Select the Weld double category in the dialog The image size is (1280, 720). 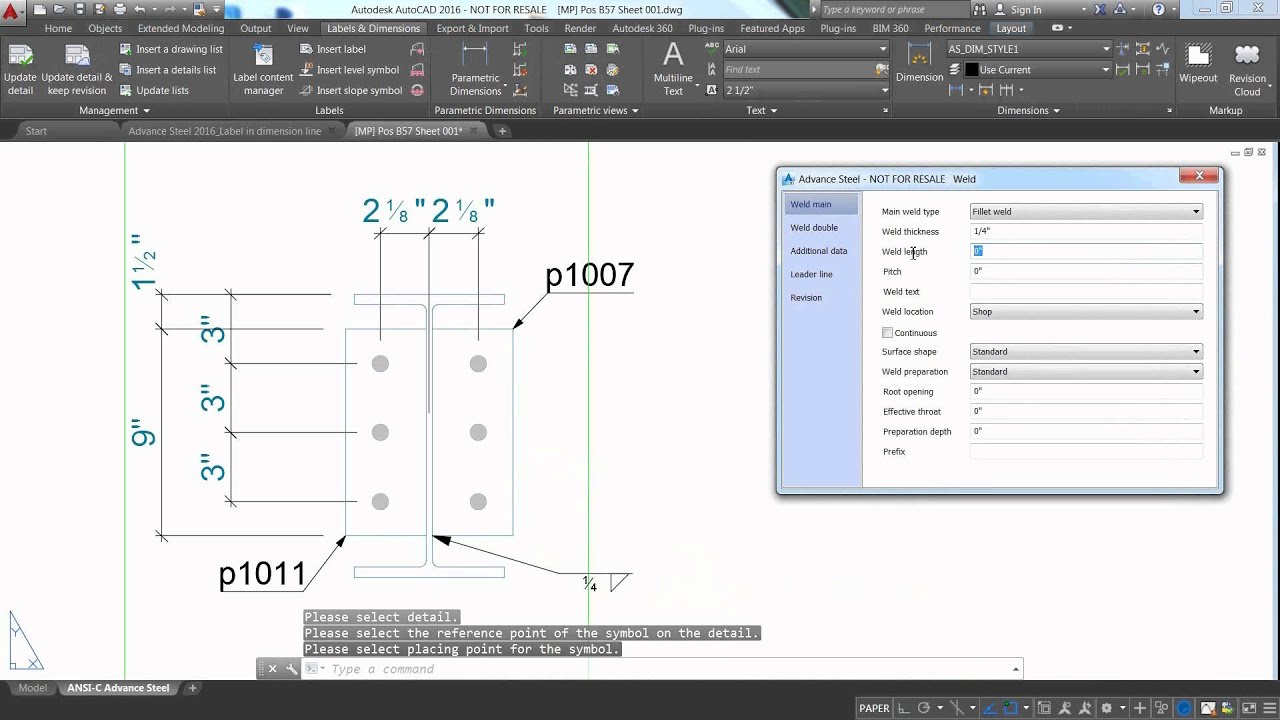point(813,227)
